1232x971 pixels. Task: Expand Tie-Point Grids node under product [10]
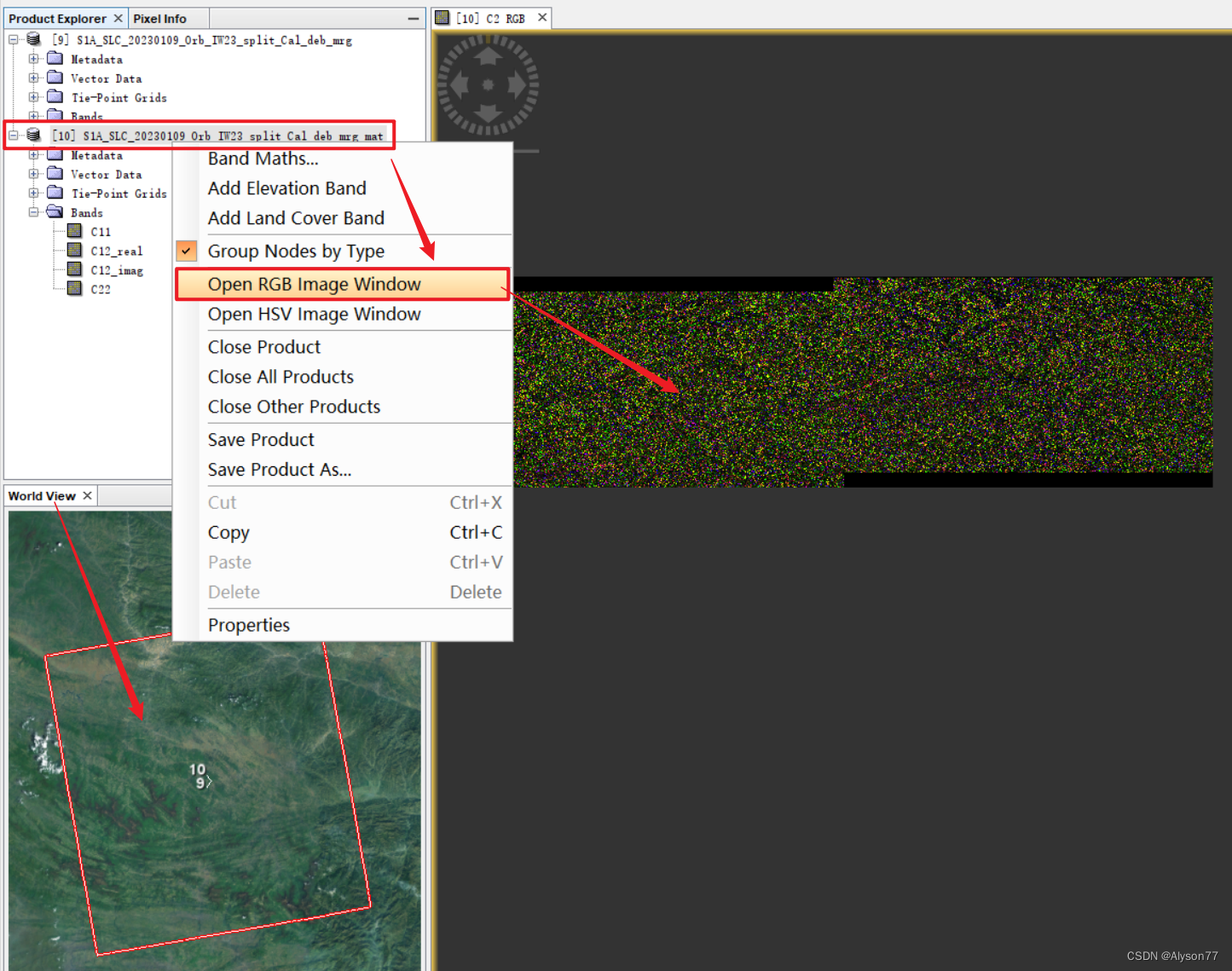tap(33, 194)
